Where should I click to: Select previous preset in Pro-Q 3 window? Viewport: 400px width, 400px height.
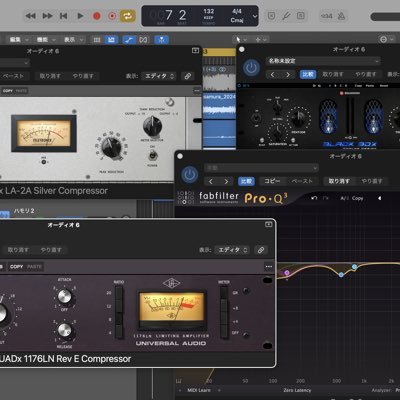211,181
